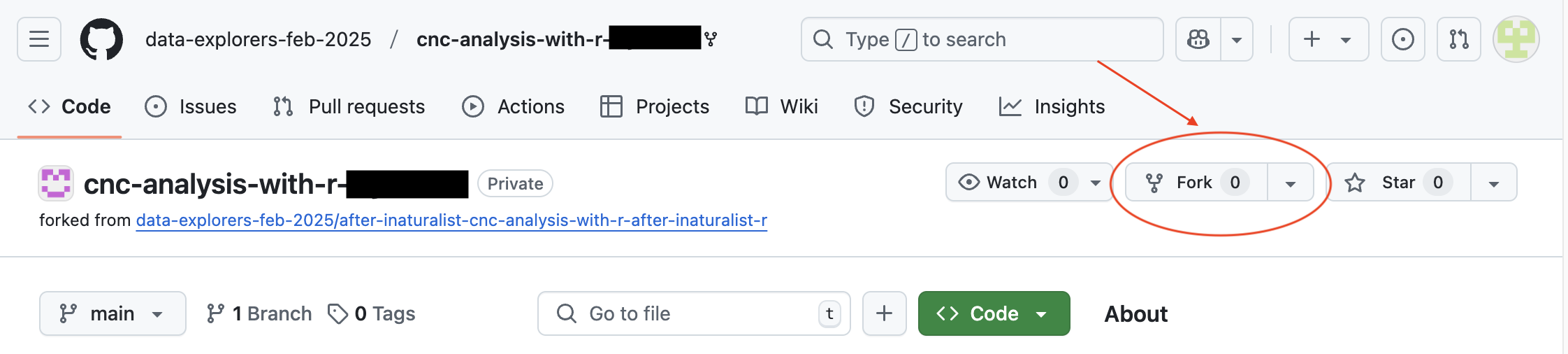Click the GitHub Octocat logo
1568x354 pixels.
pyautogui.click(x=101, y=39)
